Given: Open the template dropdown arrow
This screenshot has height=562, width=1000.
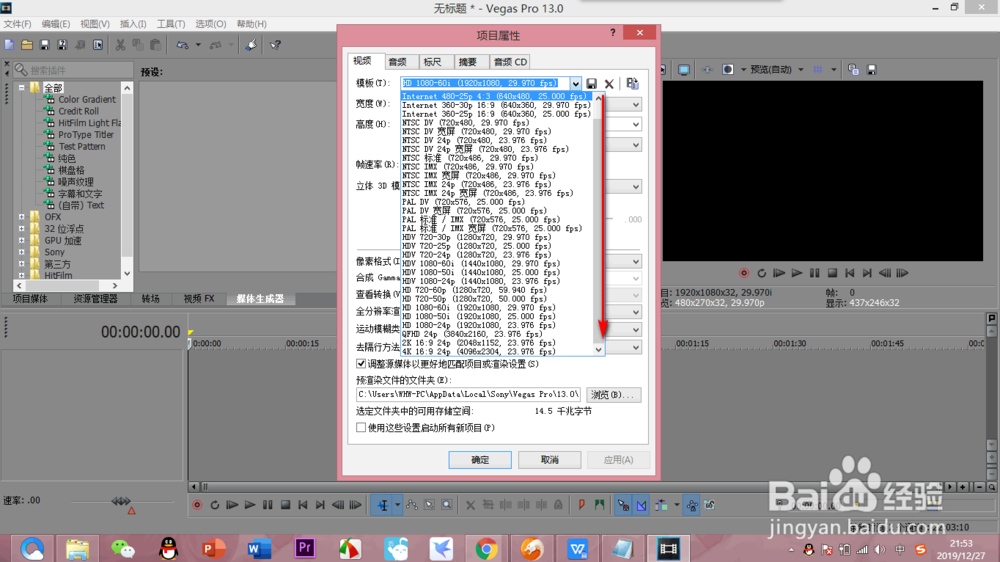Looking at the screenshot, I should pyautogui.click(x=575, y=84).
